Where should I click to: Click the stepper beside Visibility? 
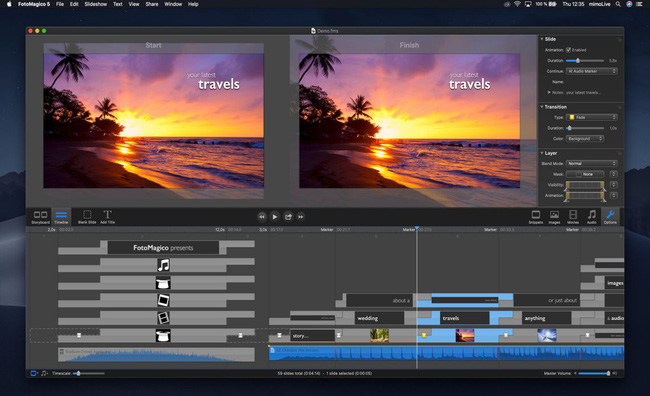614,185
